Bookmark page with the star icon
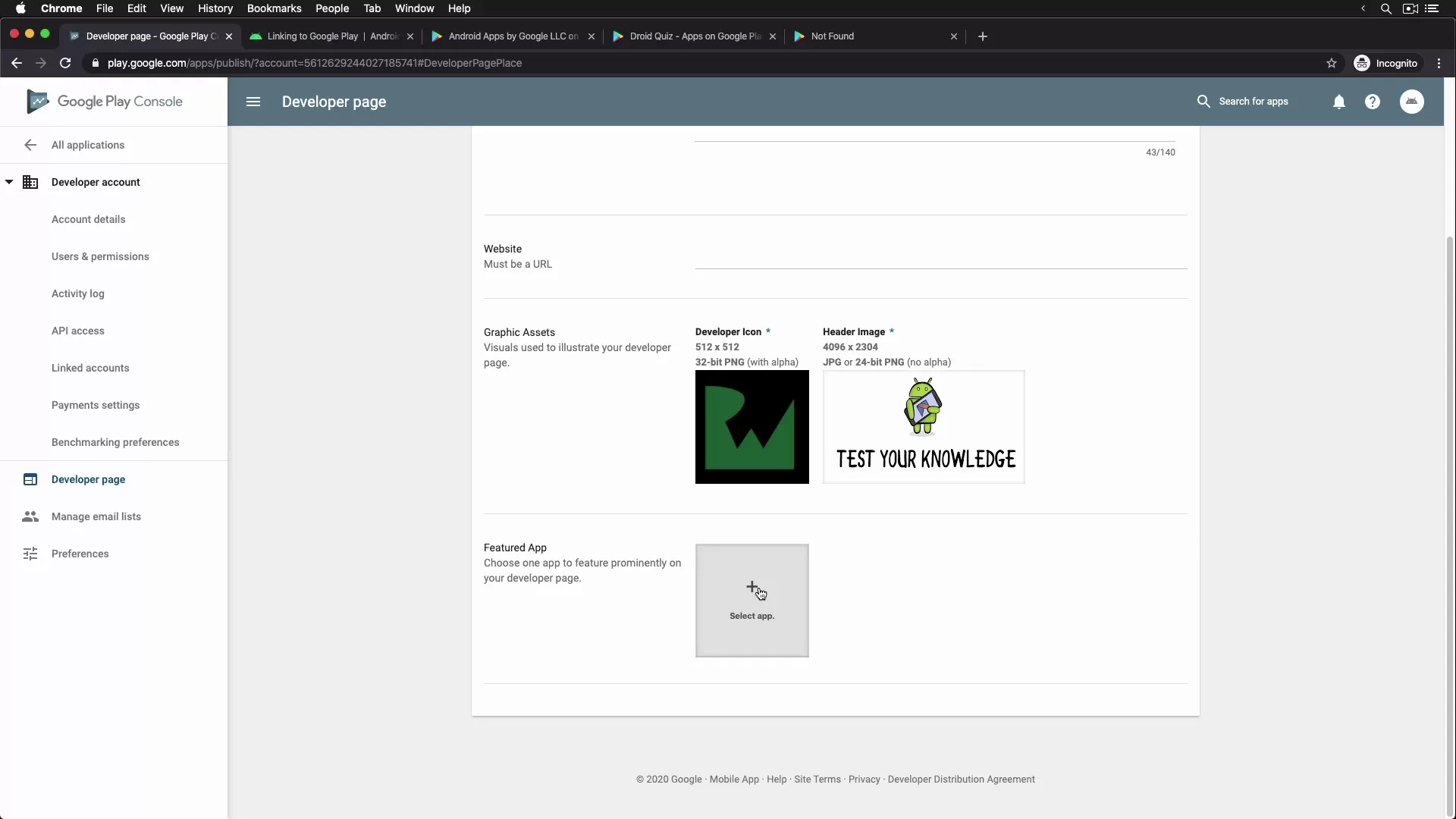 coord(1332,63)
